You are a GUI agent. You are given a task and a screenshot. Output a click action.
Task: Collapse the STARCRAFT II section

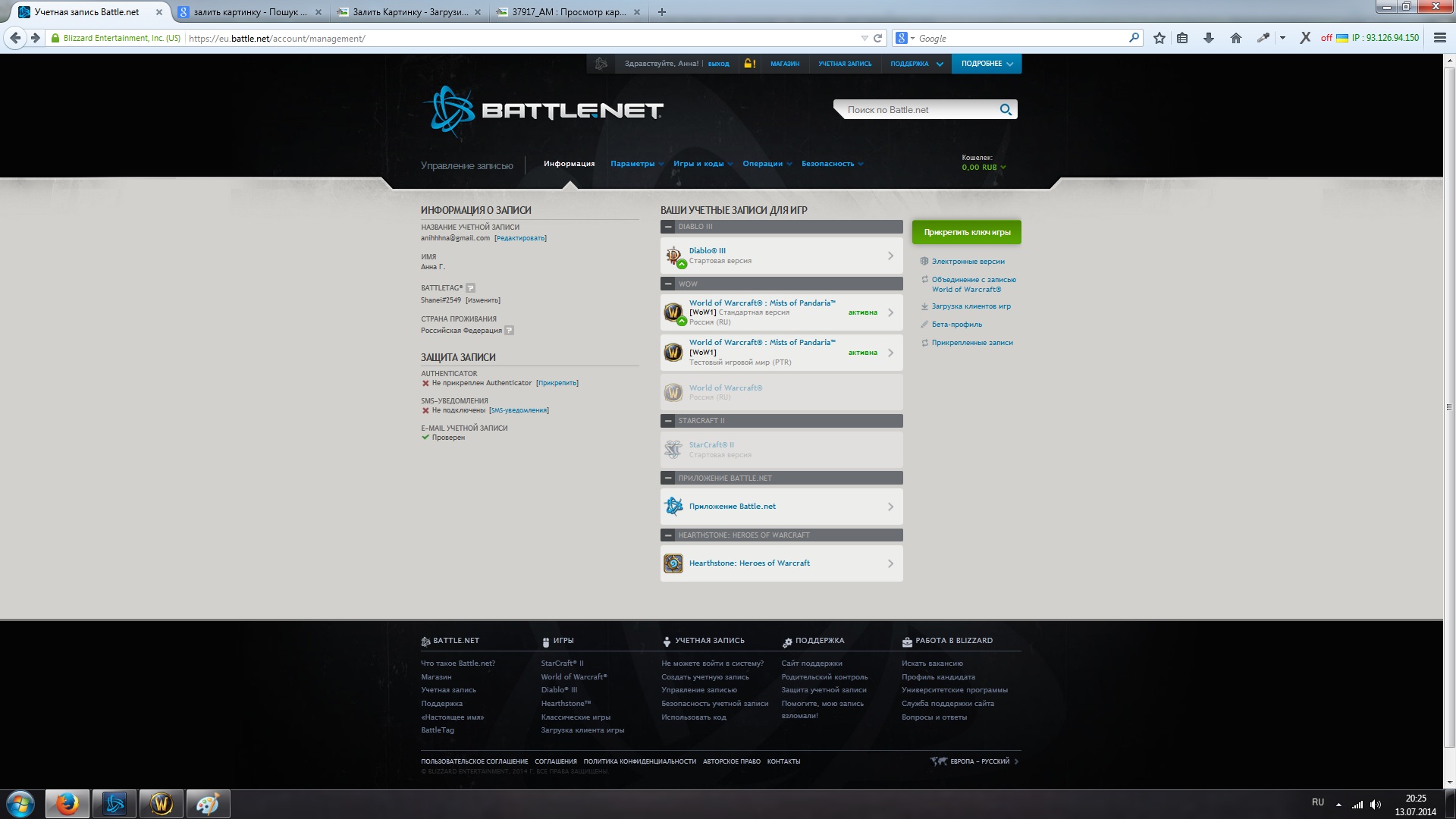668,421
